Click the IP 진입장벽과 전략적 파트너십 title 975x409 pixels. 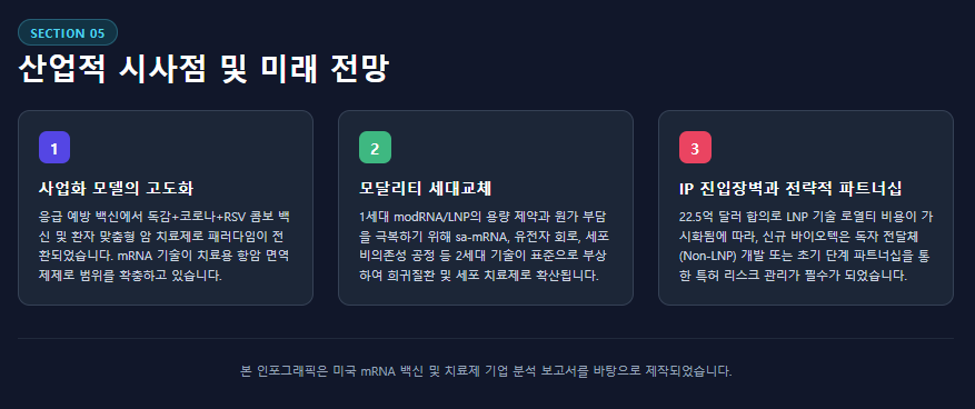790,188
